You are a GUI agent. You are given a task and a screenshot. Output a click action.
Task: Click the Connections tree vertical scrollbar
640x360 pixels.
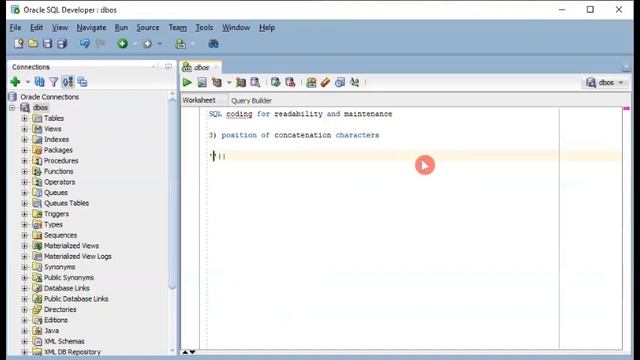(172, 194)
